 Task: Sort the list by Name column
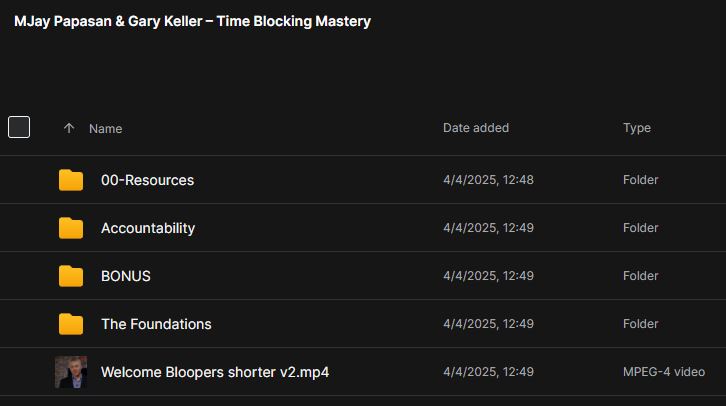click(106, 129)
